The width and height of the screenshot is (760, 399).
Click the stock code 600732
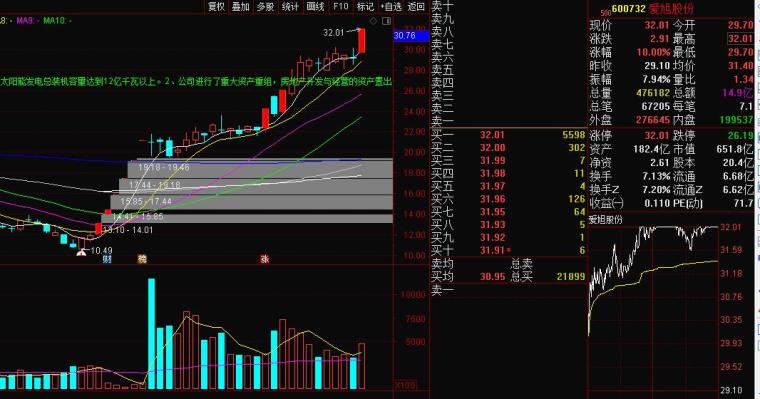coord(629,9)
